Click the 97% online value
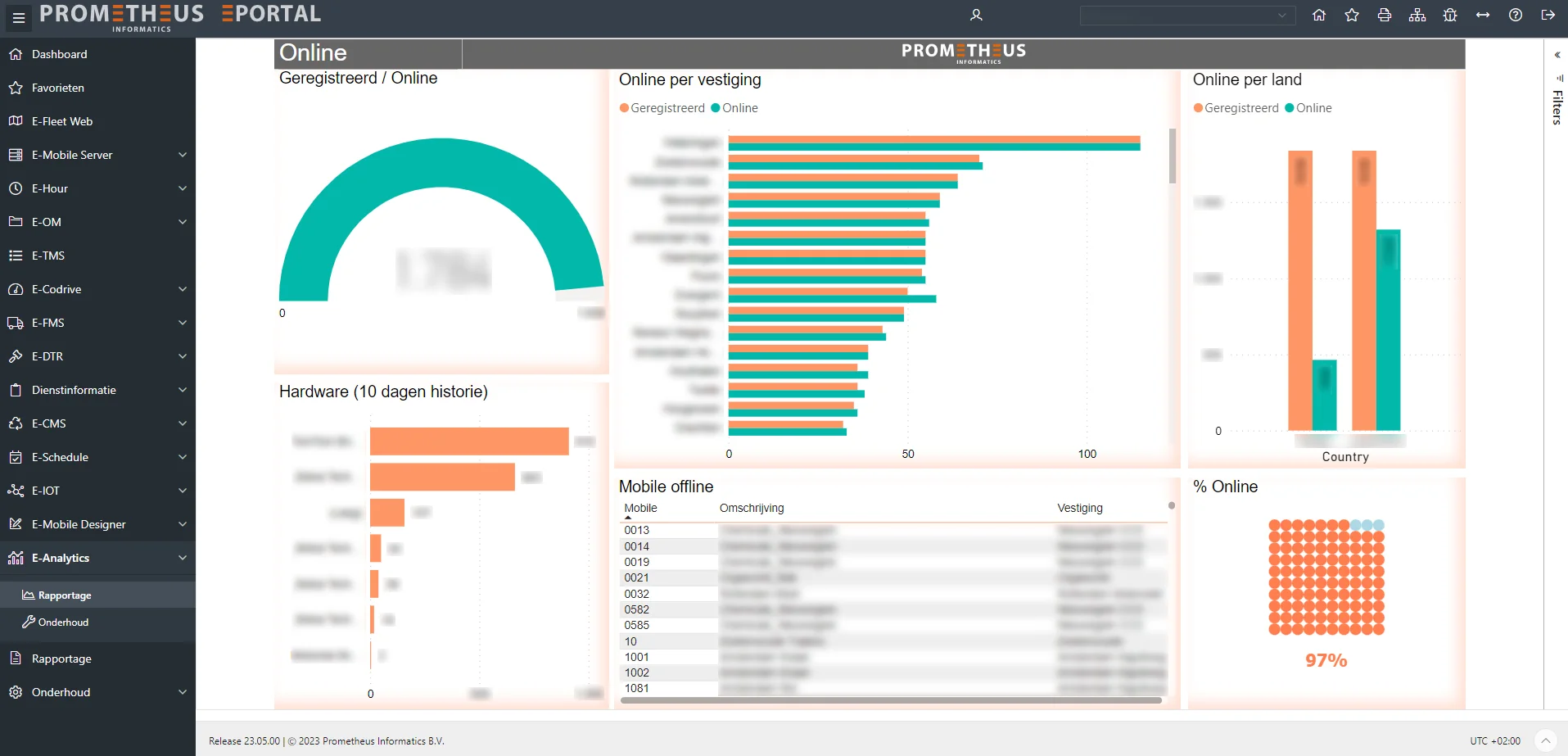The image size is (1568, 756). pos(1326,661)
